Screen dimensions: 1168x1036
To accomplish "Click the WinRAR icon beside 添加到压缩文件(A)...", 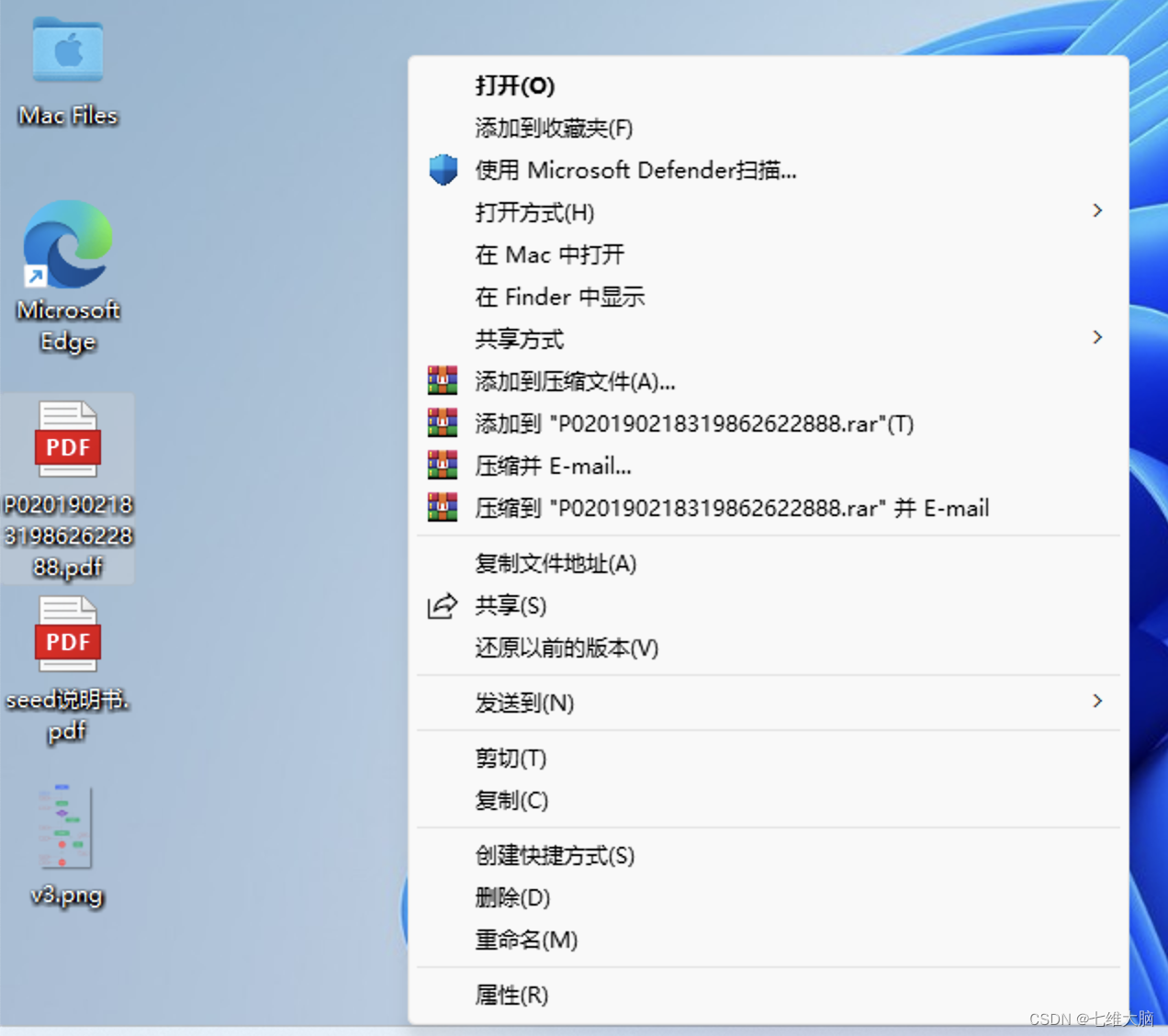I will (x=443, y=380).
